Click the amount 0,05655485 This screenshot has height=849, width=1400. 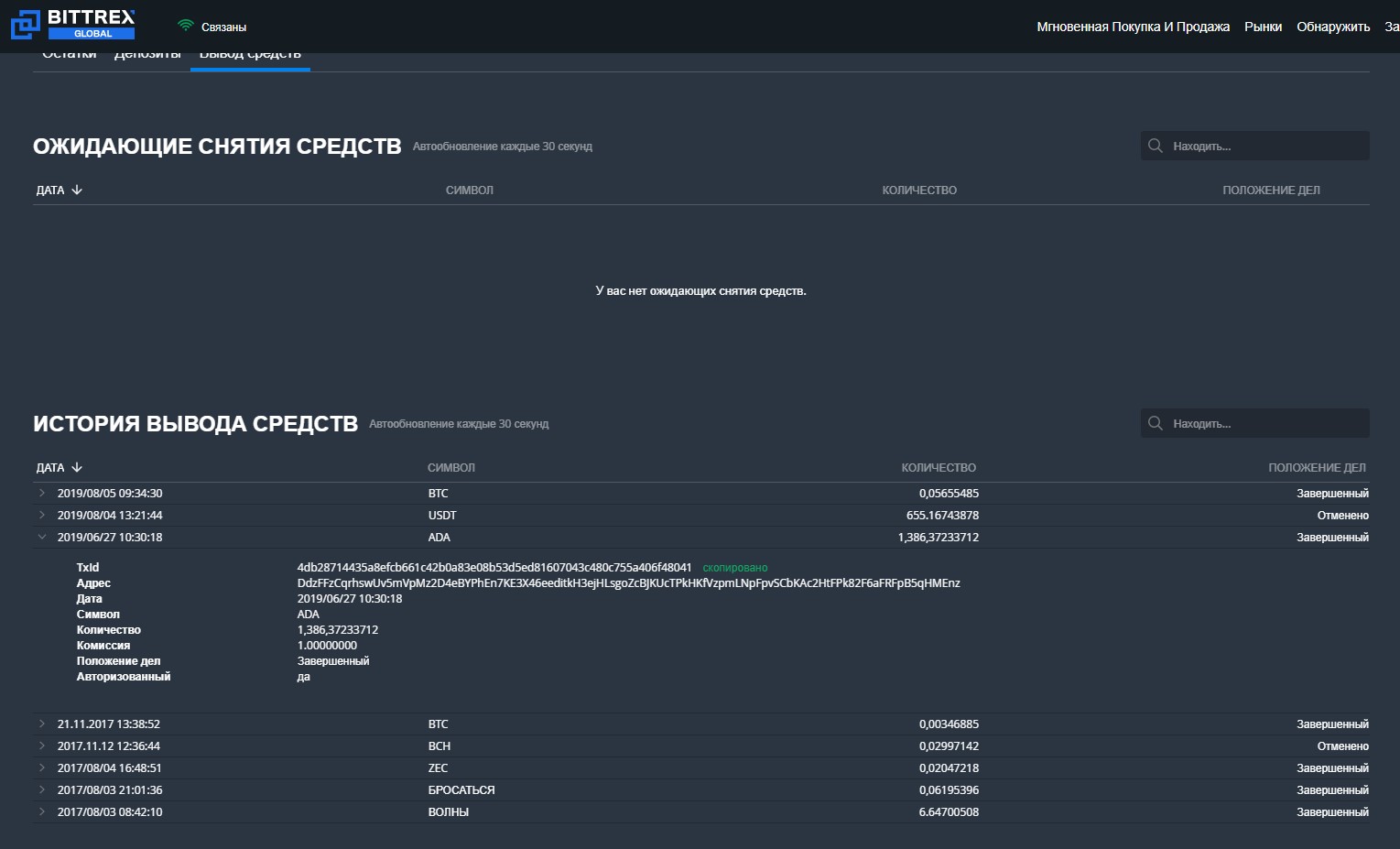click(949, 493)
